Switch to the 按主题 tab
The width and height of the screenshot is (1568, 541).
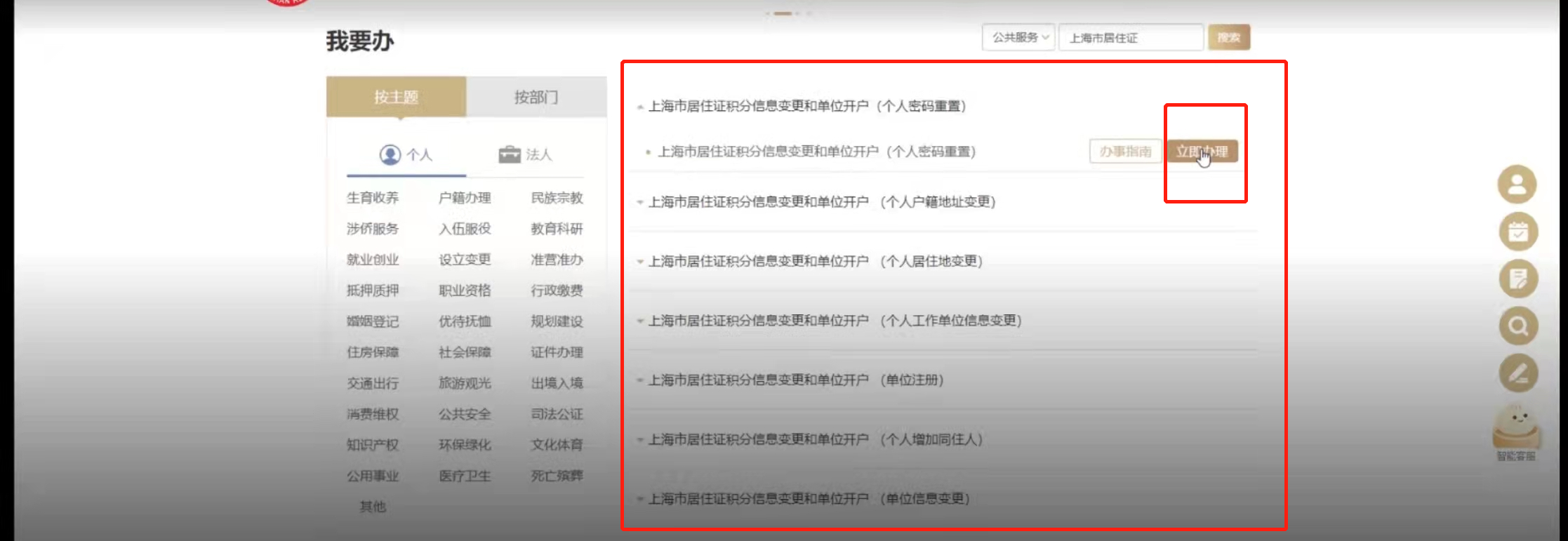click(396, 97)
